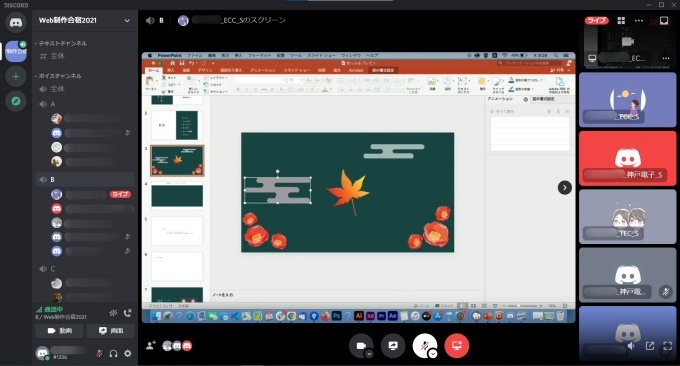Click the speaker icon beside B header

point(150,20)
